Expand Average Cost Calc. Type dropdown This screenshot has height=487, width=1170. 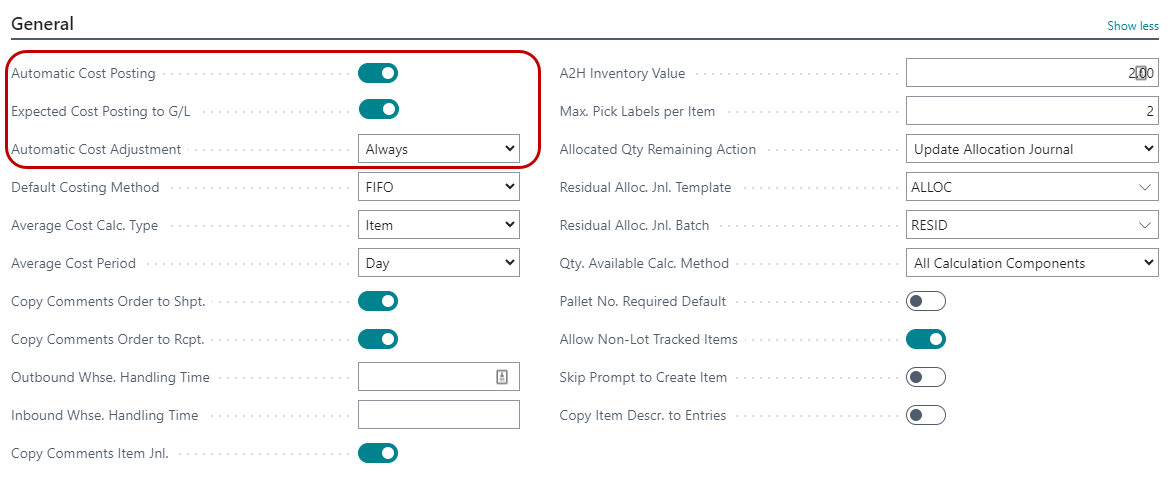[438, 225]
